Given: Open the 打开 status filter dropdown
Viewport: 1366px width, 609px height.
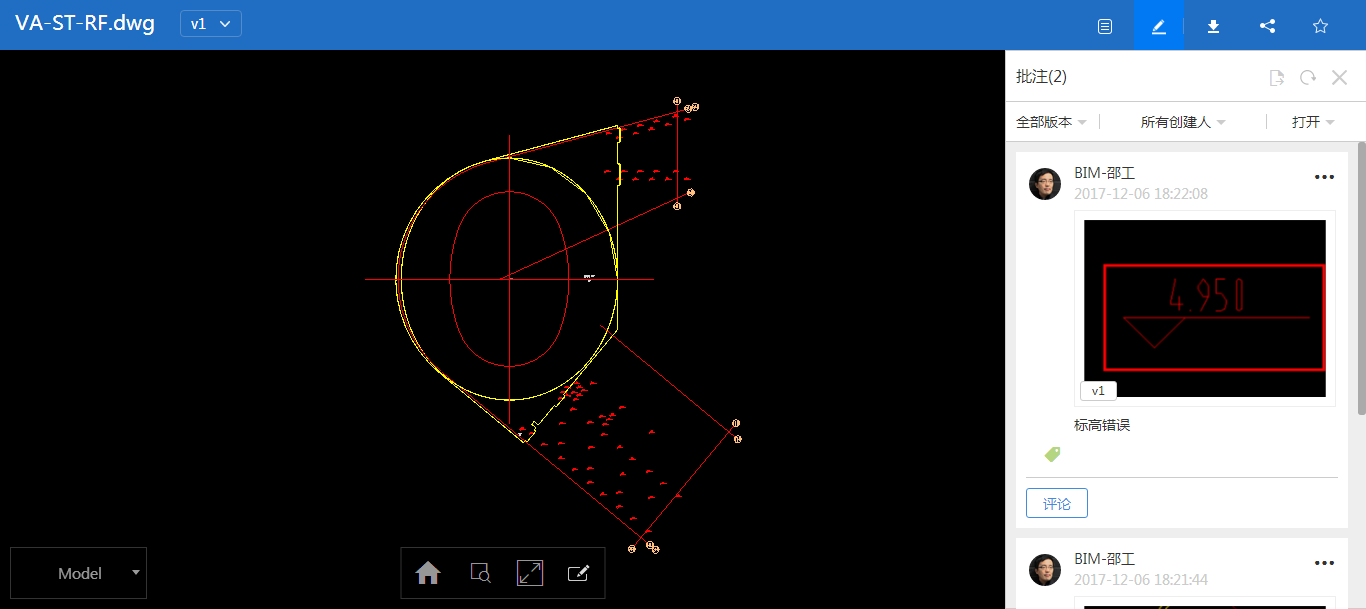Looking at the screenshot, I should point(1313,122).
